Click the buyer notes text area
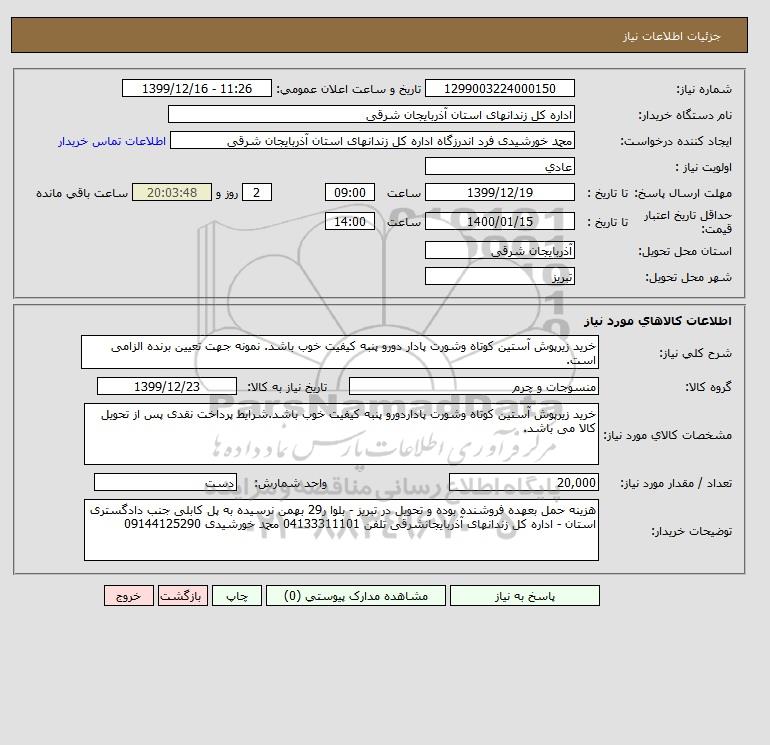The height and width of the screenshot is (745, 770). tap(341, 530)
